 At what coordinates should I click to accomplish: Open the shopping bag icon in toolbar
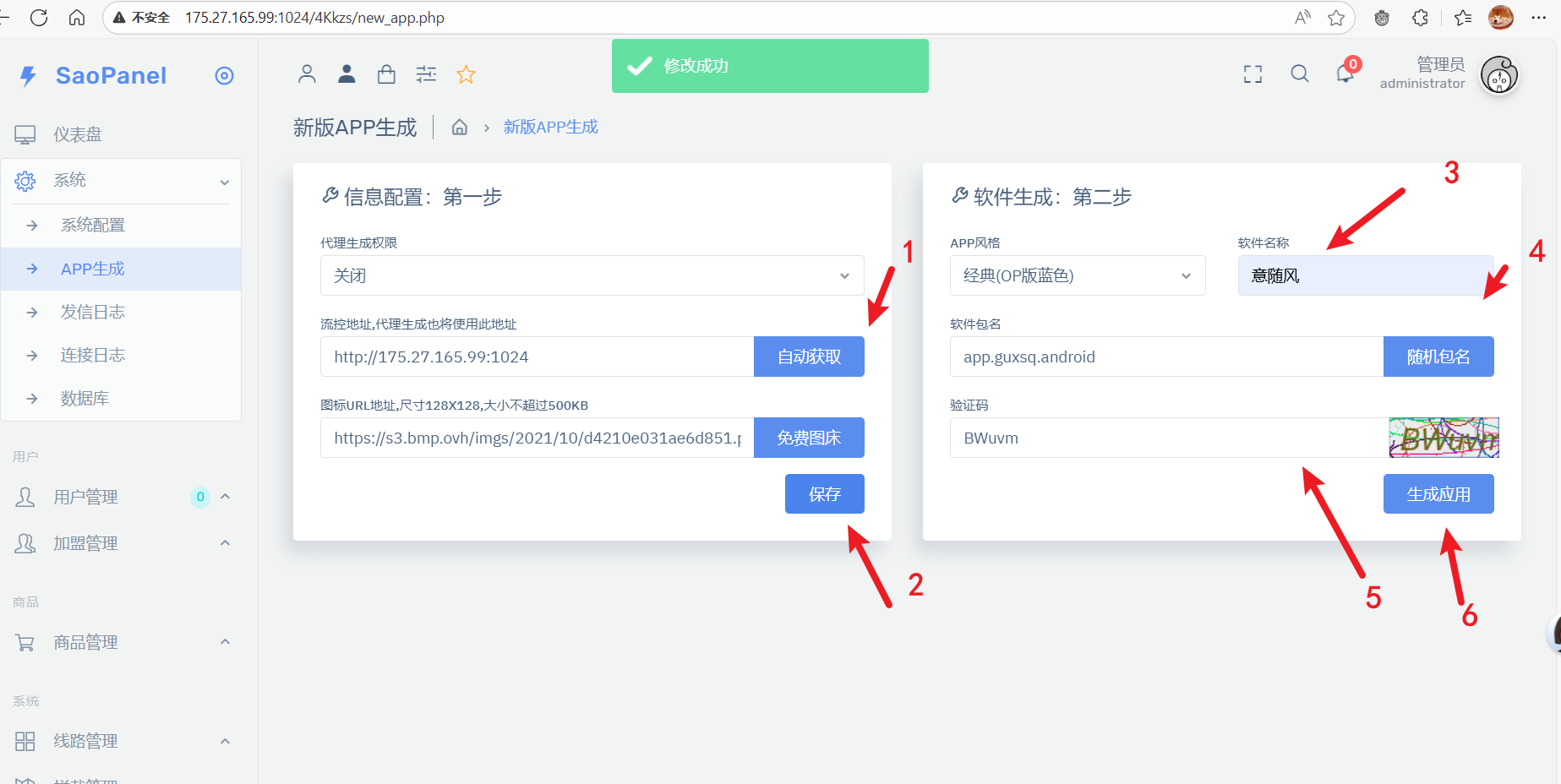click(386, 74)
